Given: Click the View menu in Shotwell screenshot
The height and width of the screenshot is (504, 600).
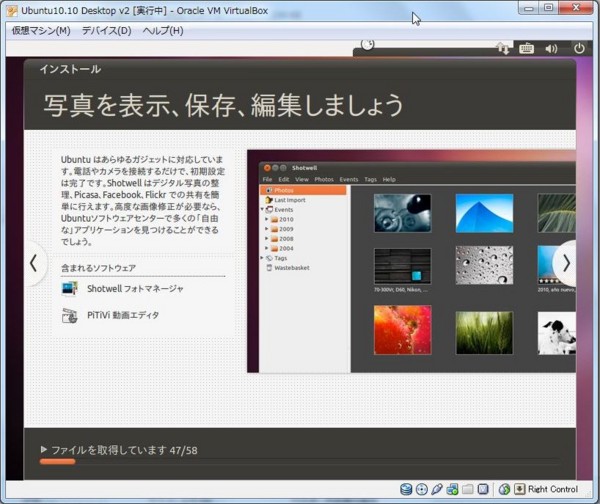Looking at the screenshot, I should tap(302, 179).
